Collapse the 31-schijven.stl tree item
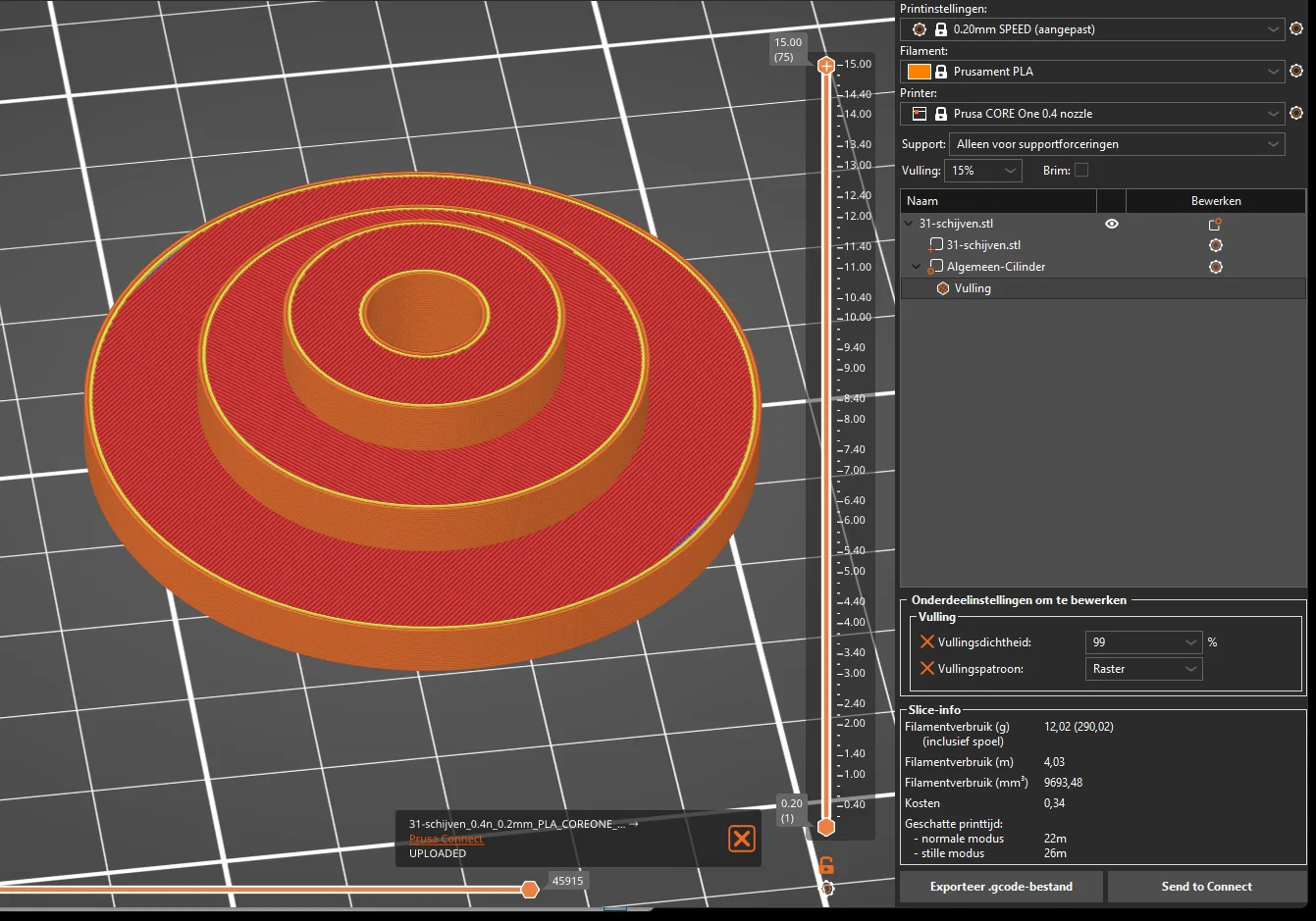This screenshot has width=1316, height=921. coord(909,224)
